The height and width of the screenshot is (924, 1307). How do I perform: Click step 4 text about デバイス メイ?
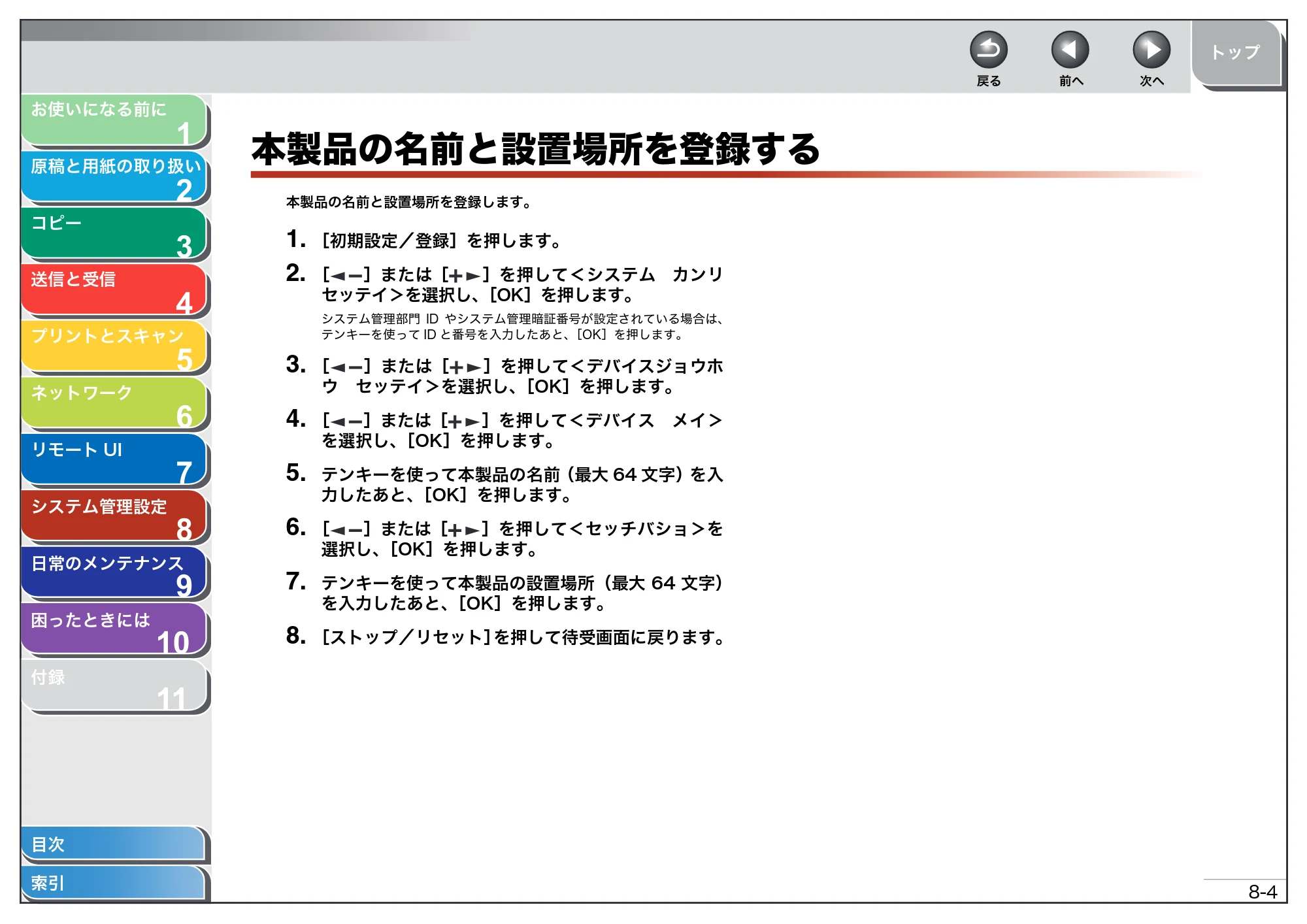coord(522,430)
